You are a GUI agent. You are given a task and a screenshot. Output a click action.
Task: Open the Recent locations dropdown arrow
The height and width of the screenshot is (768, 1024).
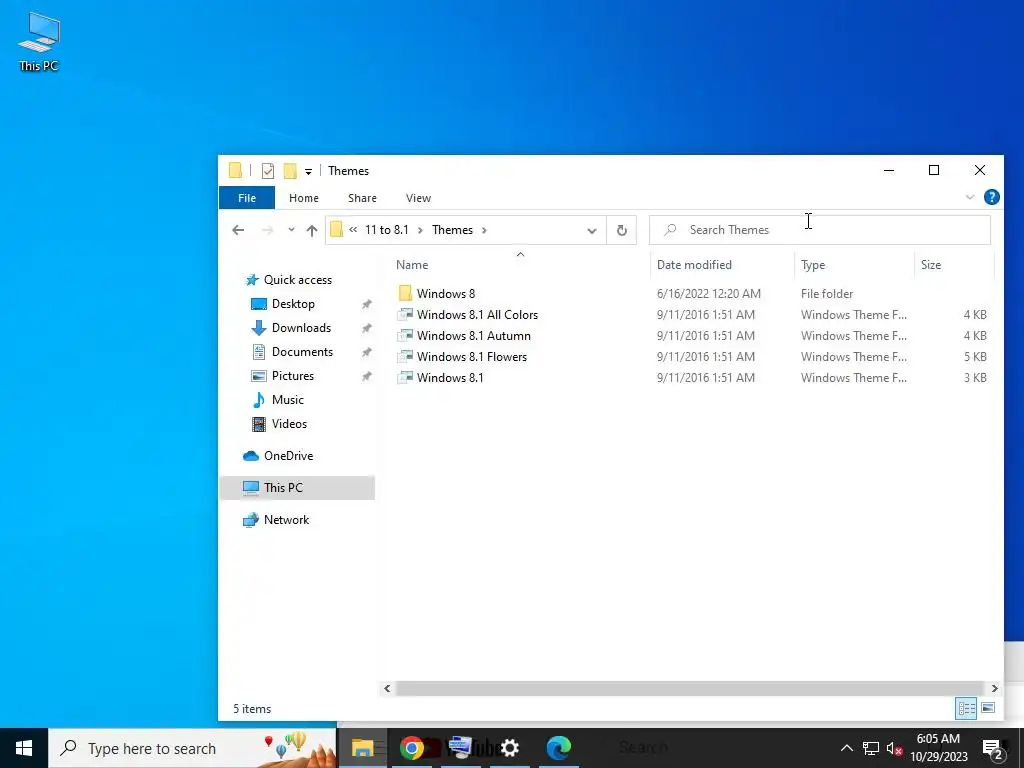(291, 230)
